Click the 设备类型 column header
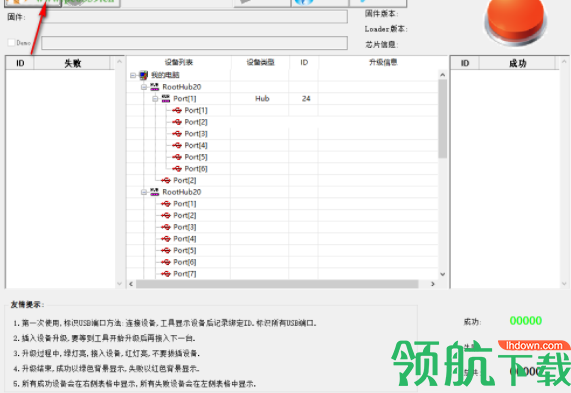Viewport: 571px width, 393px height. [260, 62]
